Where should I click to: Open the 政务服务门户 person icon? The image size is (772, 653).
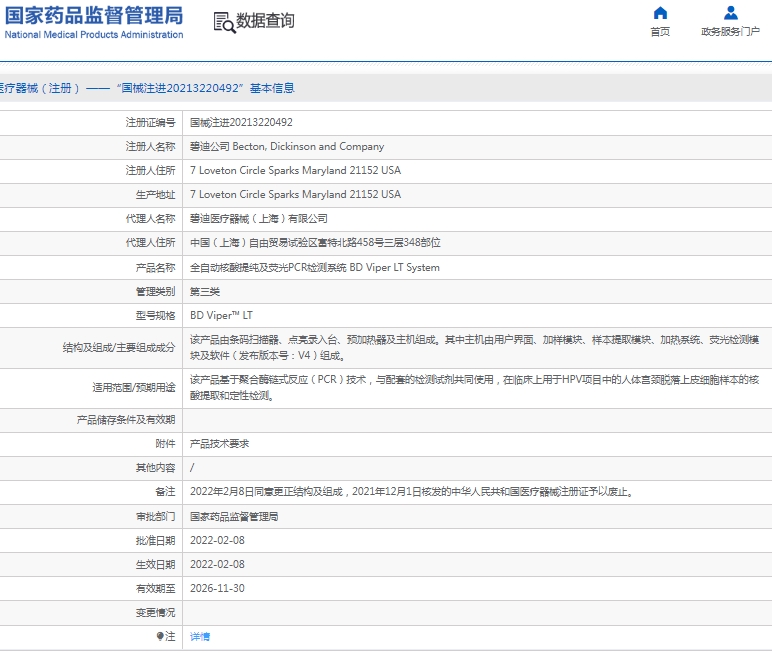tap(731, 13)
